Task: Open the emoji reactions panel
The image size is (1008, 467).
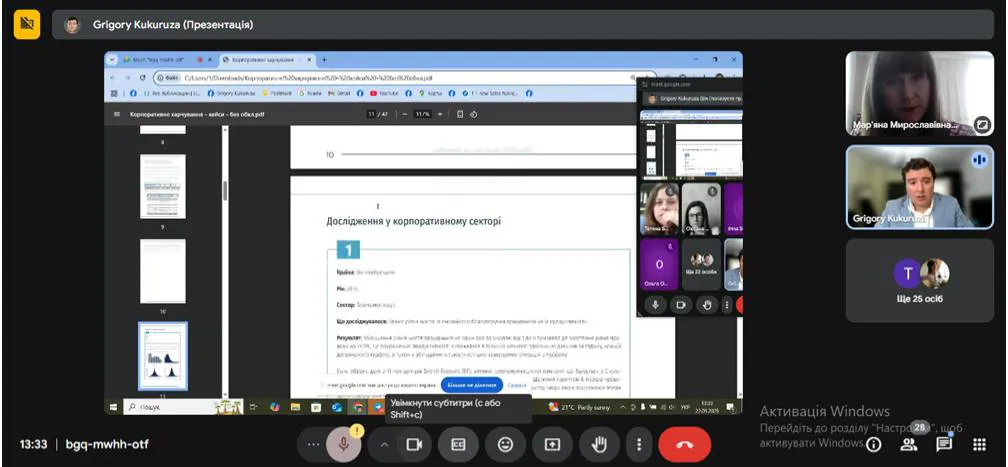Action: pyautogui.click(x=506, y=444)
